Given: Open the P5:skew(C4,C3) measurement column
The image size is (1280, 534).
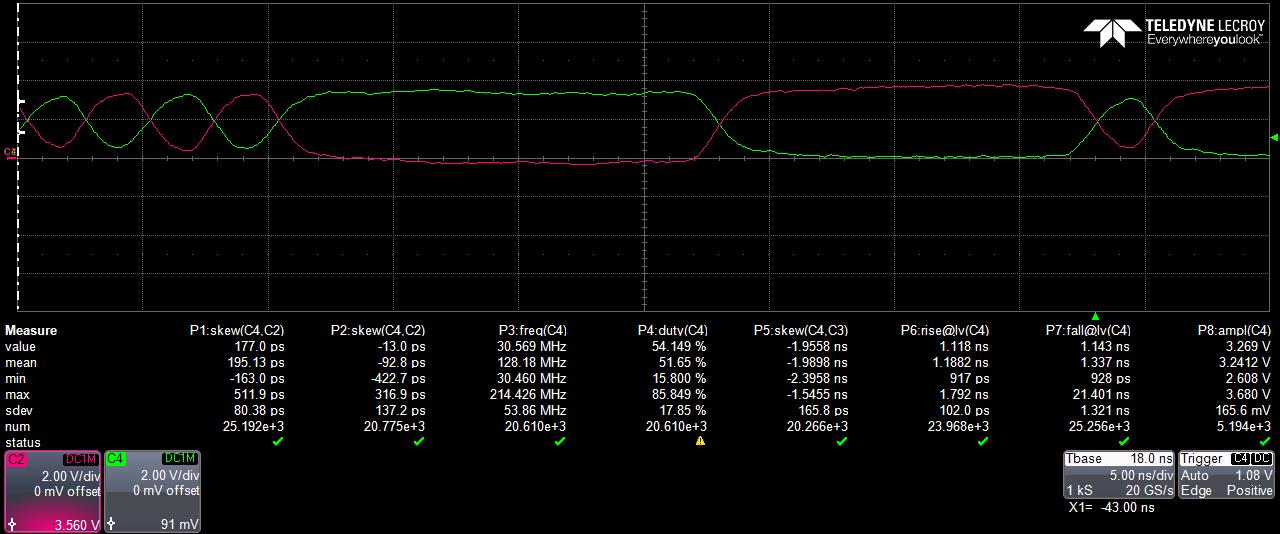Looking at the screenshot, I should tap(800, 331).
